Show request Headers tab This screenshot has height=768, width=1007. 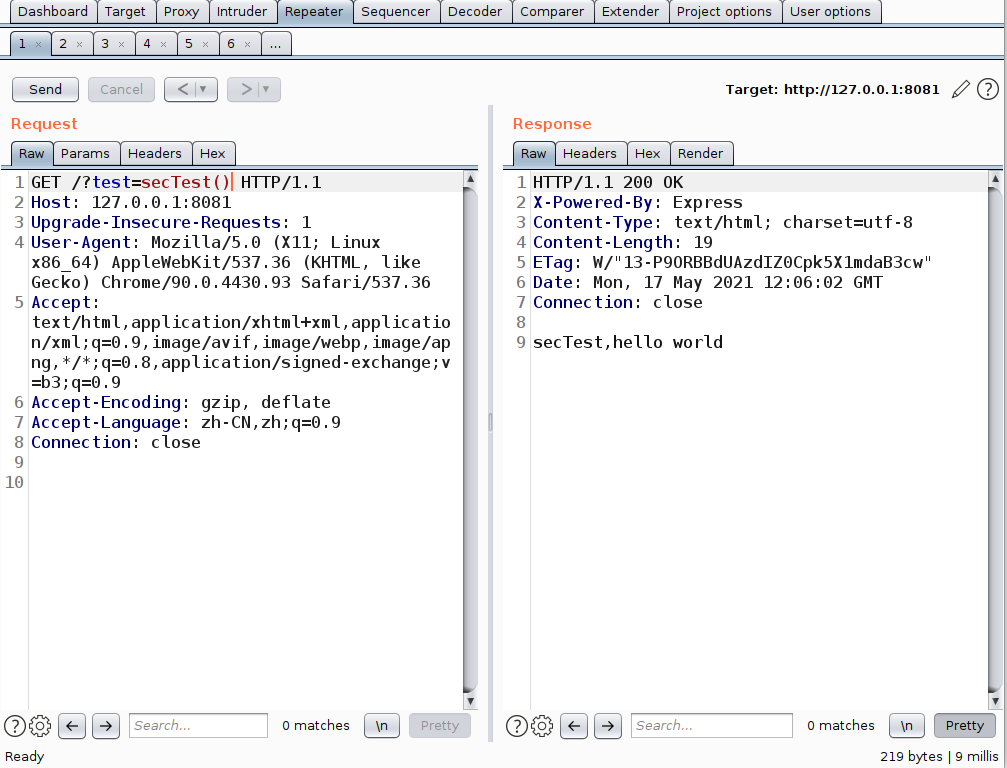coord(155,153)
